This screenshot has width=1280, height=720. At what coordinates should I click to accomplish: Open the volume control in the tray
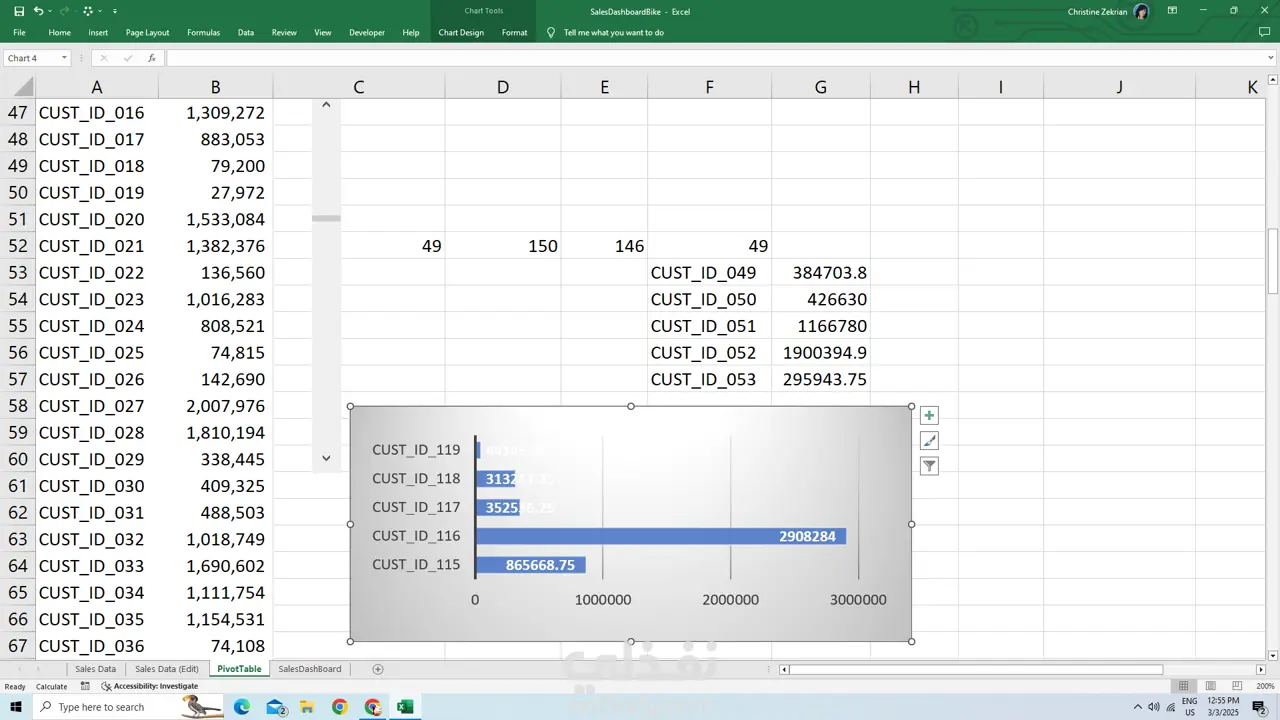coord(1154,707)
